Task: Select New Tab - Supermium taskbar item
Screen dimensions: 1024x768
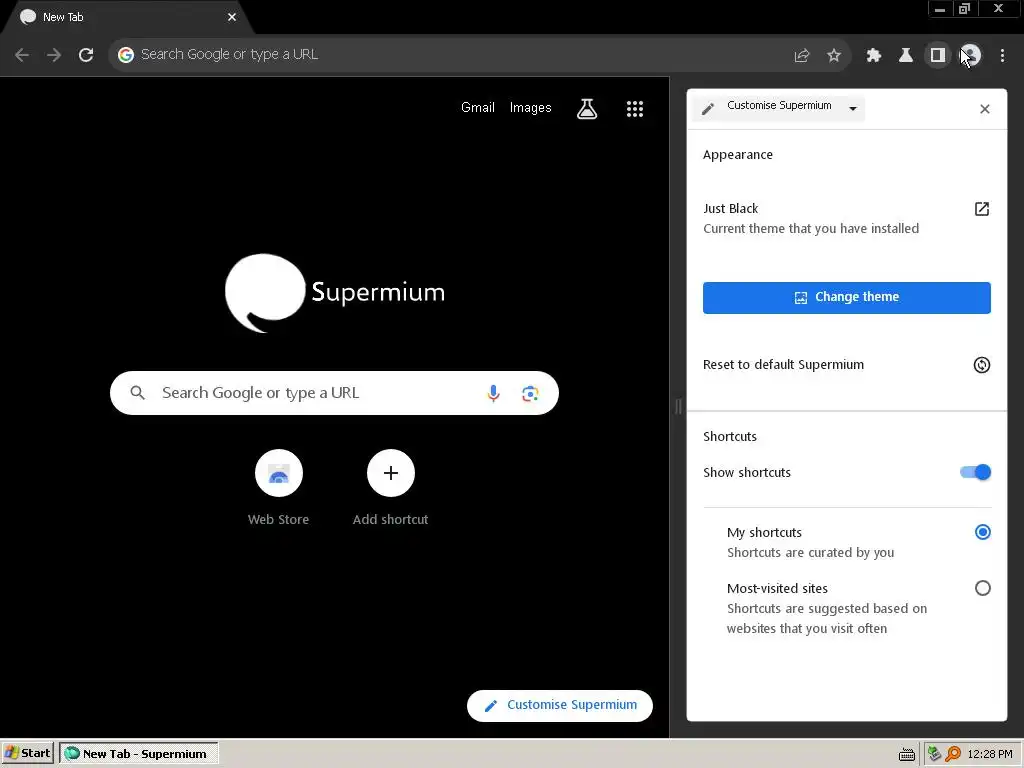Action: tap(138, 754)
